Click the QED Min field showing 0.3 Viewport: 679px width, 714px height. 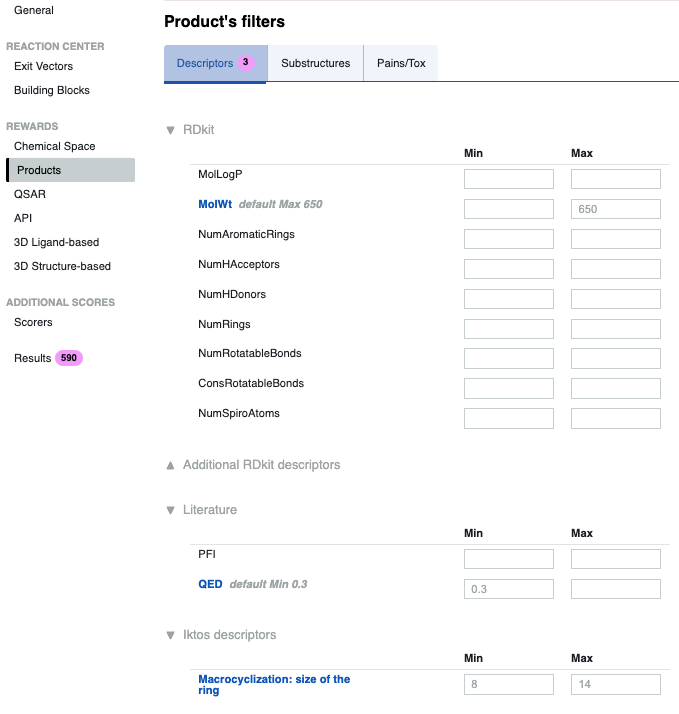click(508, 589)
